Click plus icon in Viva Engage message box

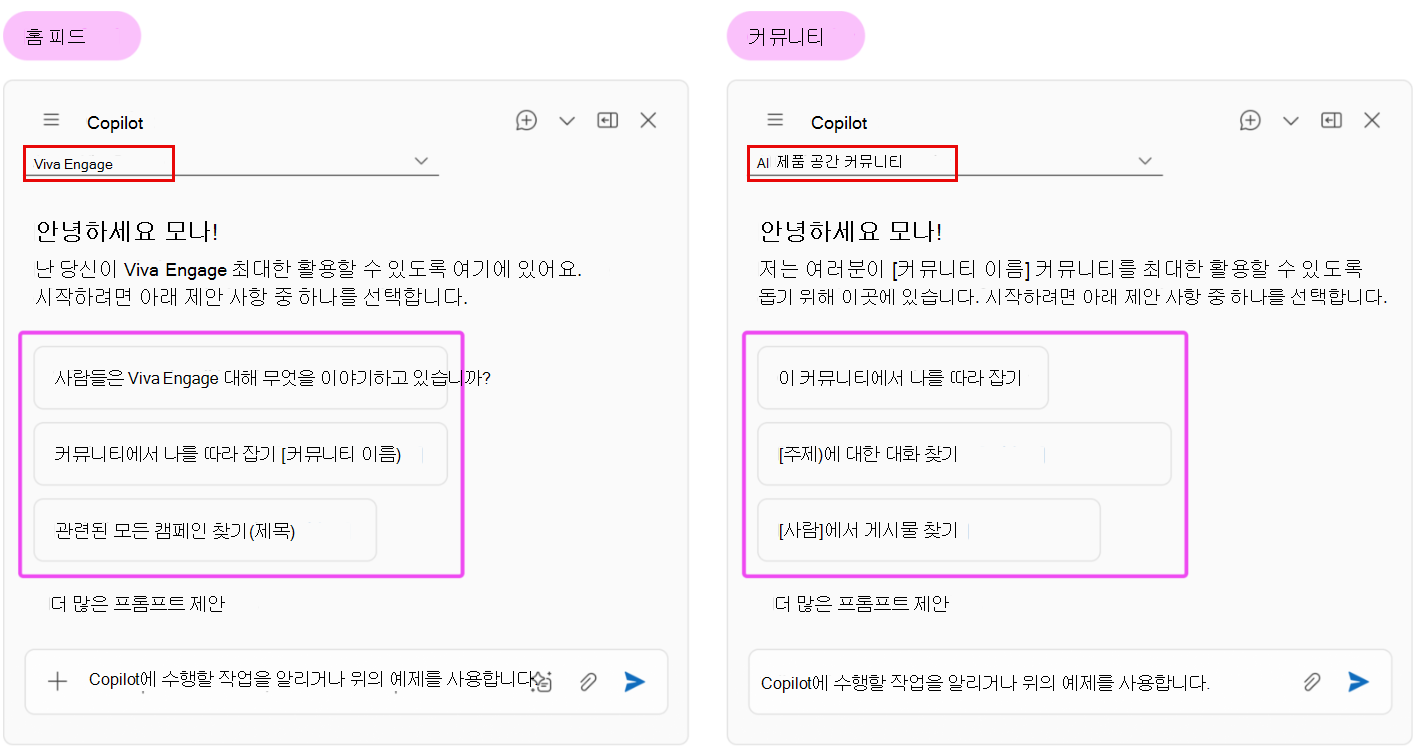tap(58, 681)
